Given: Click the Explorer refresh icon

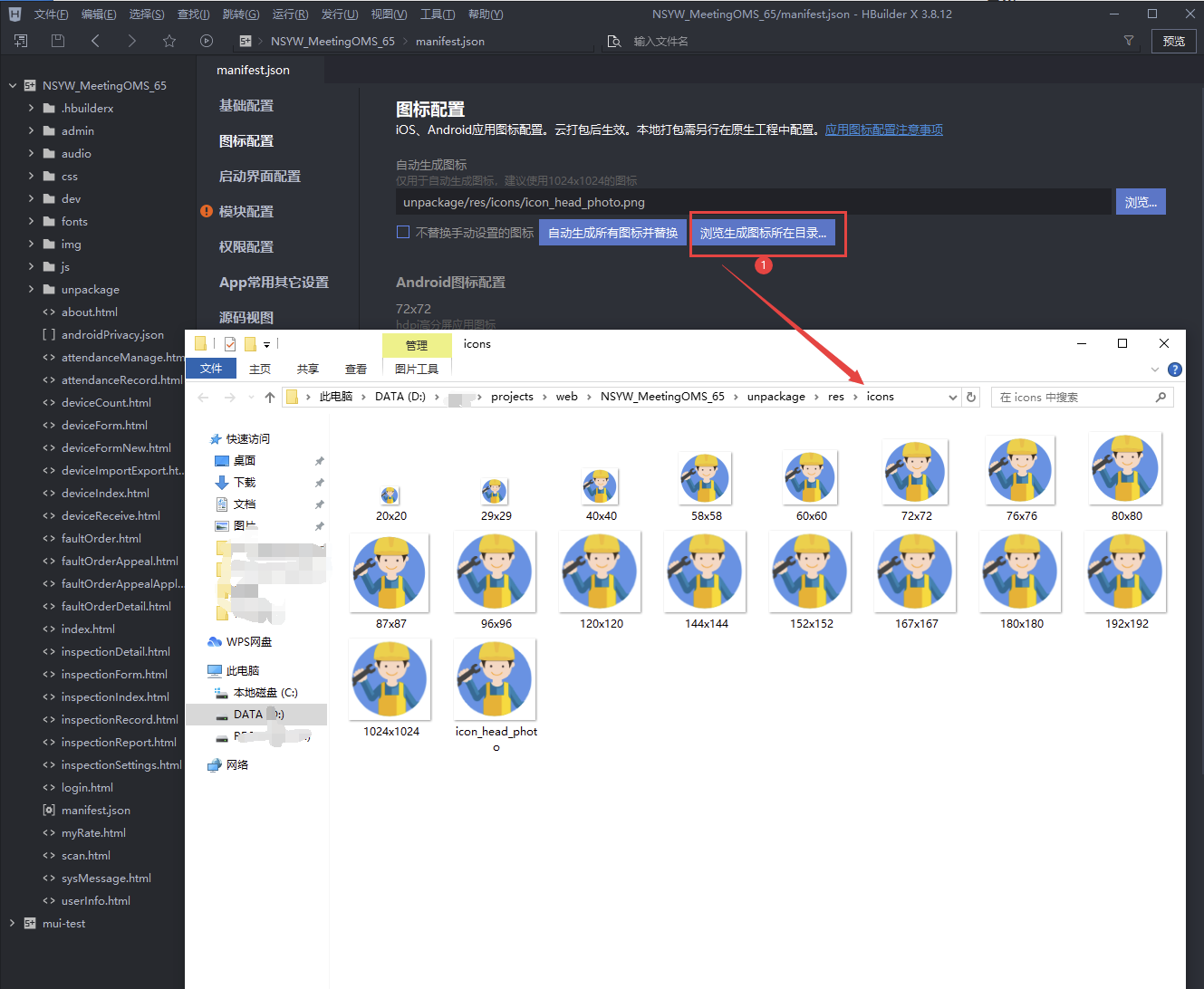Looking at the screenshot, I should coord(971,397).
